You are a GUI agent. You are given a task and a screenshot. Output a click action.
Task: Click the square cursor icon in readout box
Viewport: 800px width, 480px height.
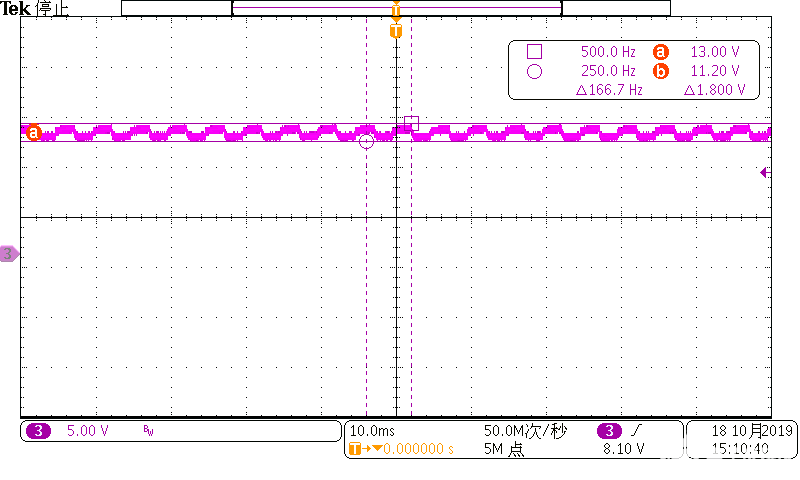click(534, 52)
